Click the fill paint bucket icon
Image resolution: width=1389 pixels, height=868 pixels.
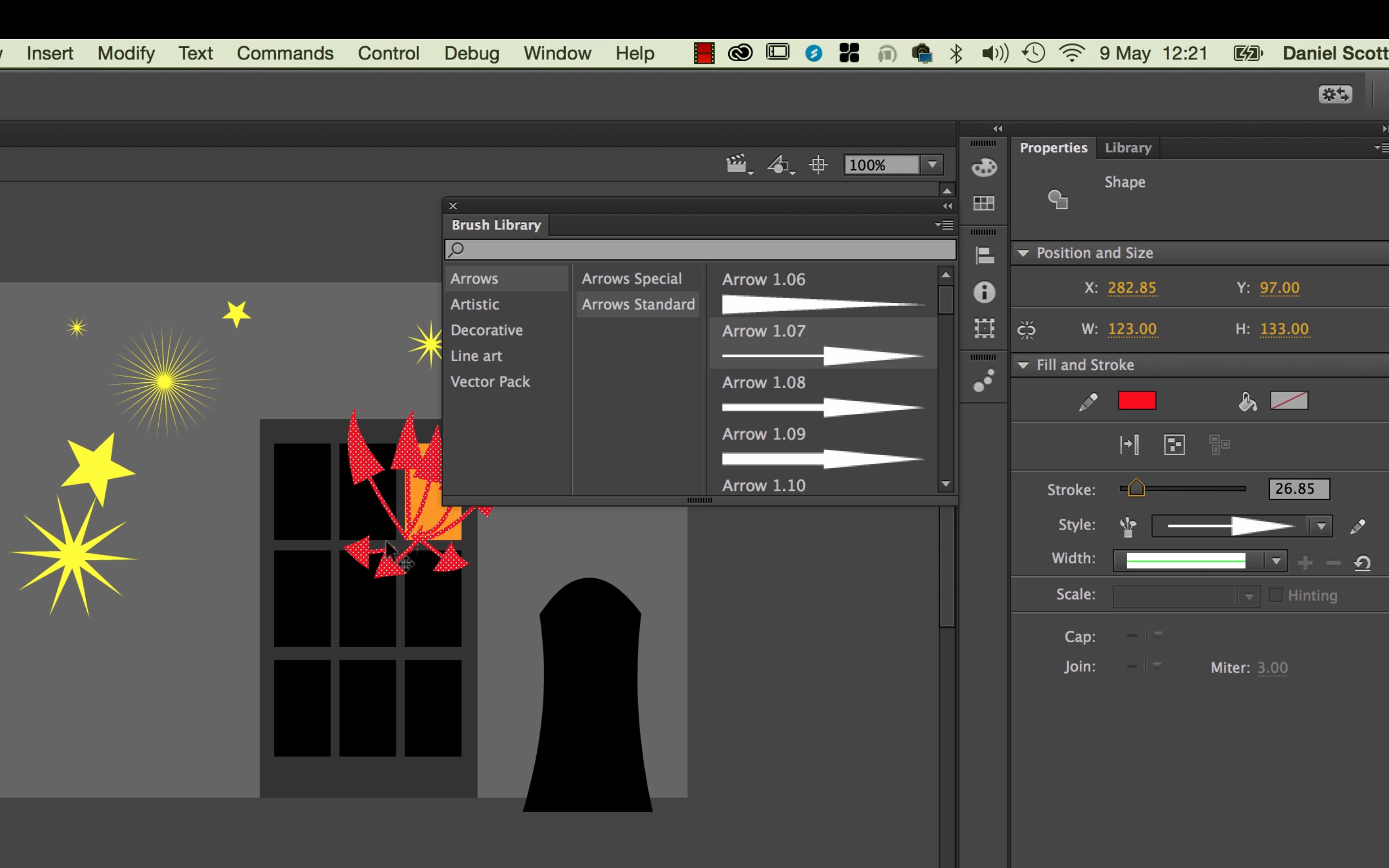[1247, 402]
